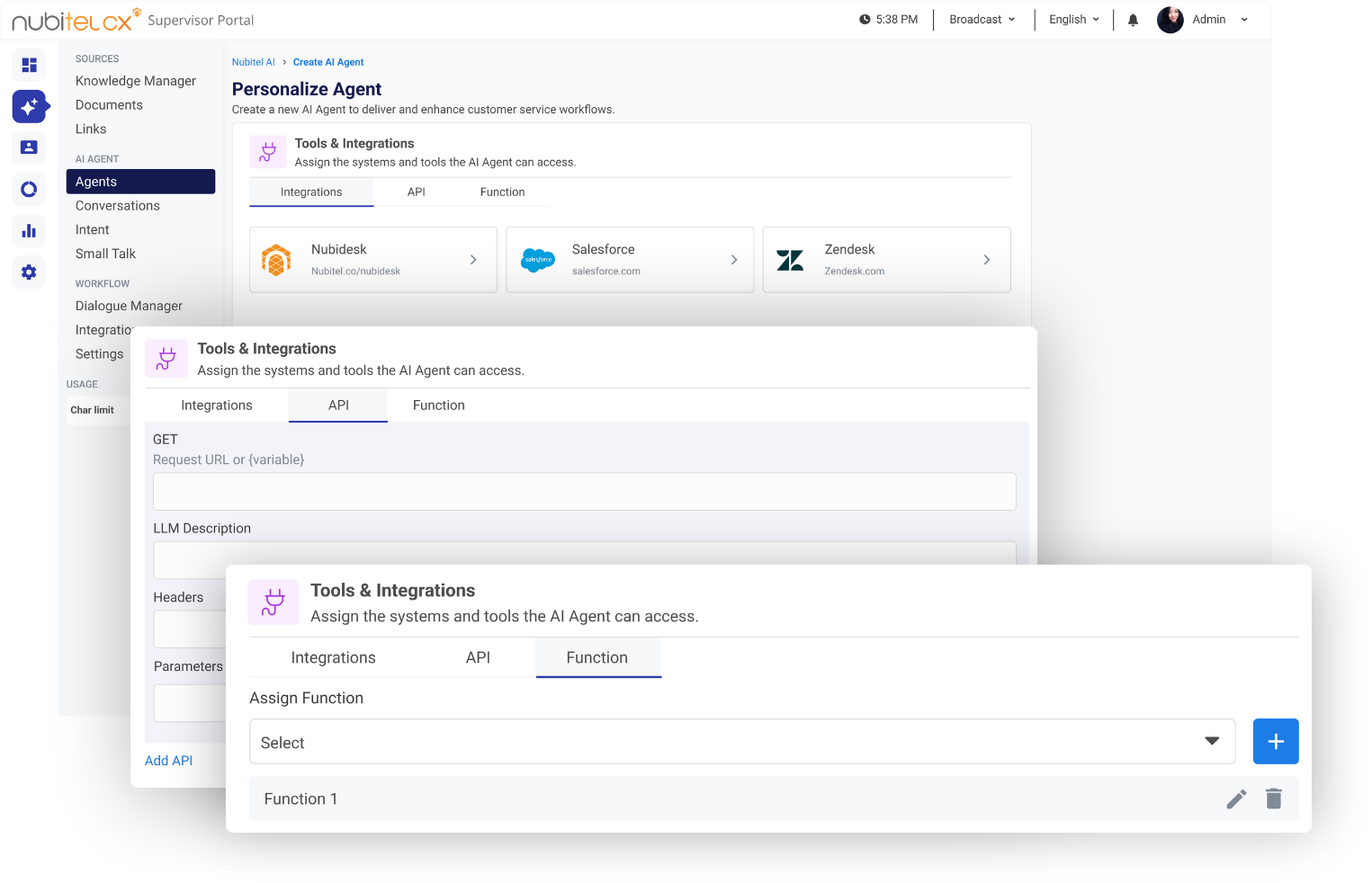Click the plug icon in API panel
Image resolution: width=1372 pixels, height=883 pixels.
coord(166,359)
